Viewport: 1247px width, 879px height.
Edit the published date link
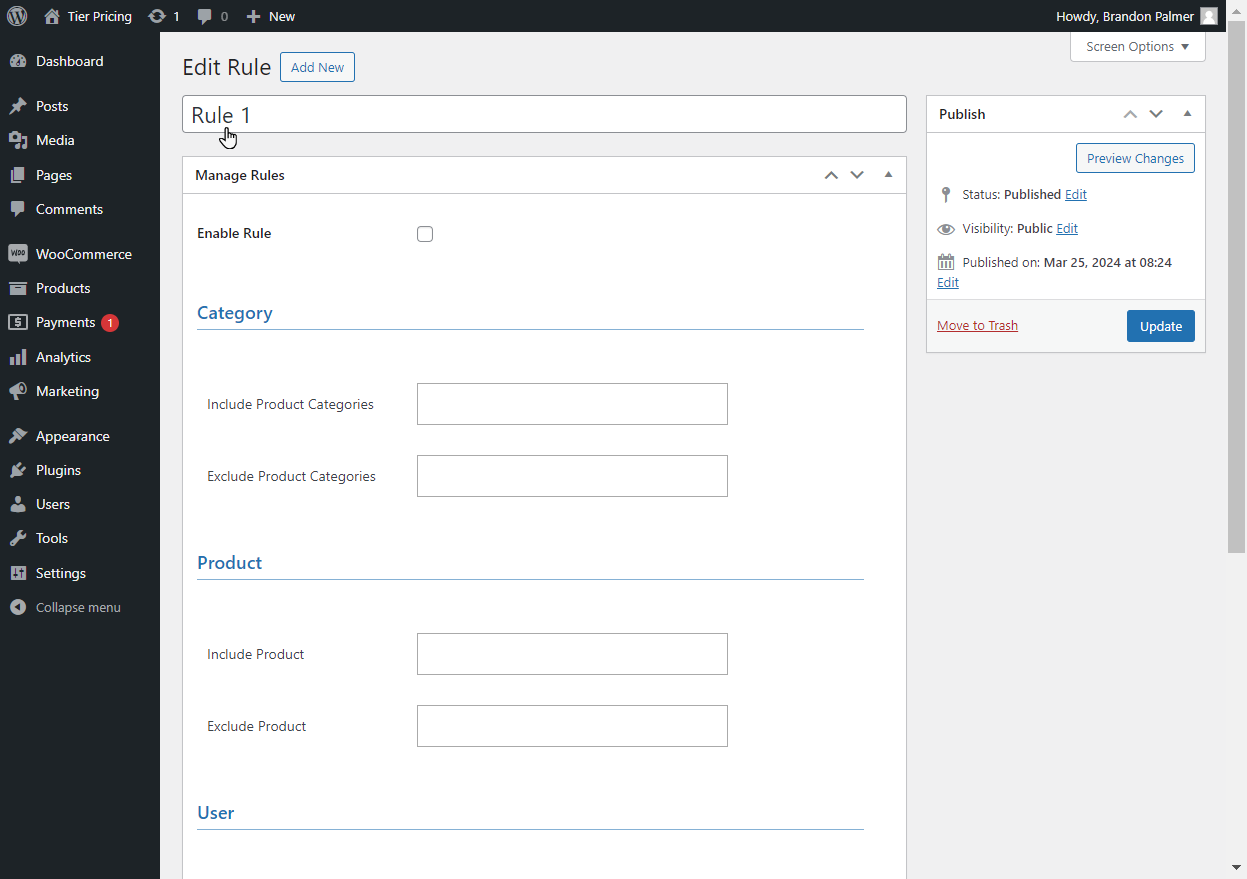[948, 282]
